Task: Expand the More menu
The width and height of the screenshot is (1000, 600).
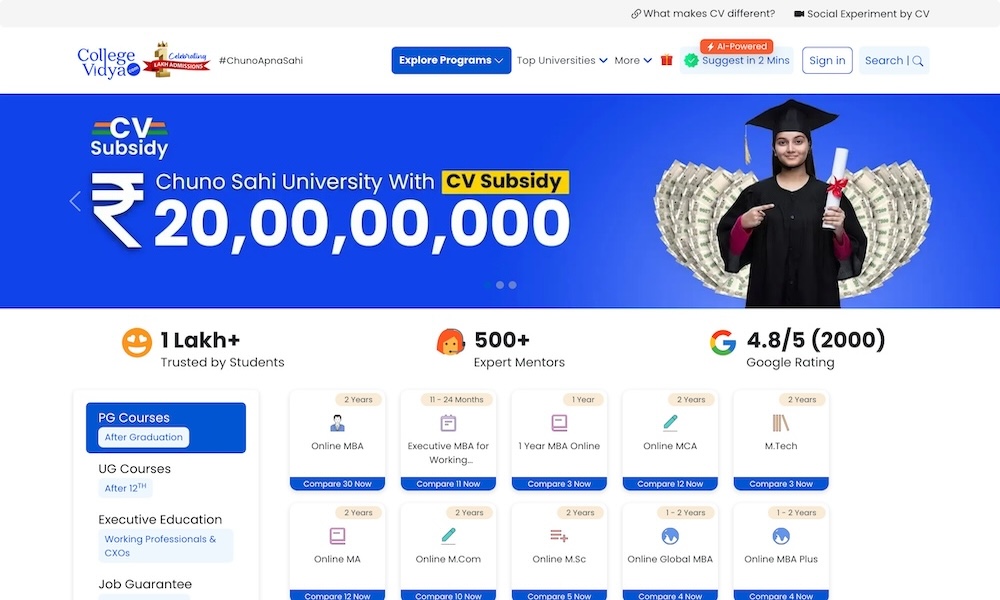Action: [633, 60]
